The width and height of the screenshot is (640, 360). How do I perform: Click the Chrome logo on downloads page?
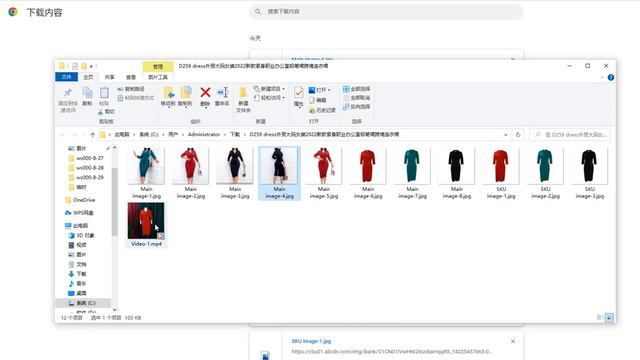[x=13, y=12]
